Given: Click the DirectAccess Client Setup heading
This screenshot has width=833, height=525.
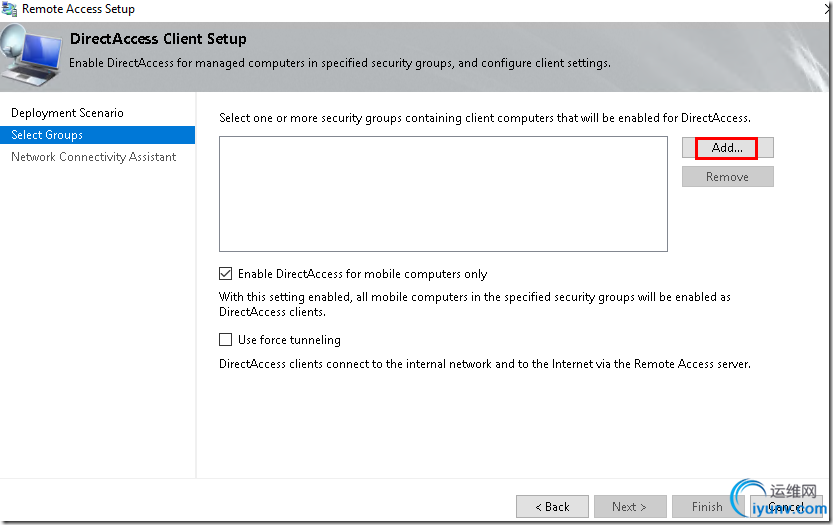Looking at the screenshot, I should tap(158, 40).
